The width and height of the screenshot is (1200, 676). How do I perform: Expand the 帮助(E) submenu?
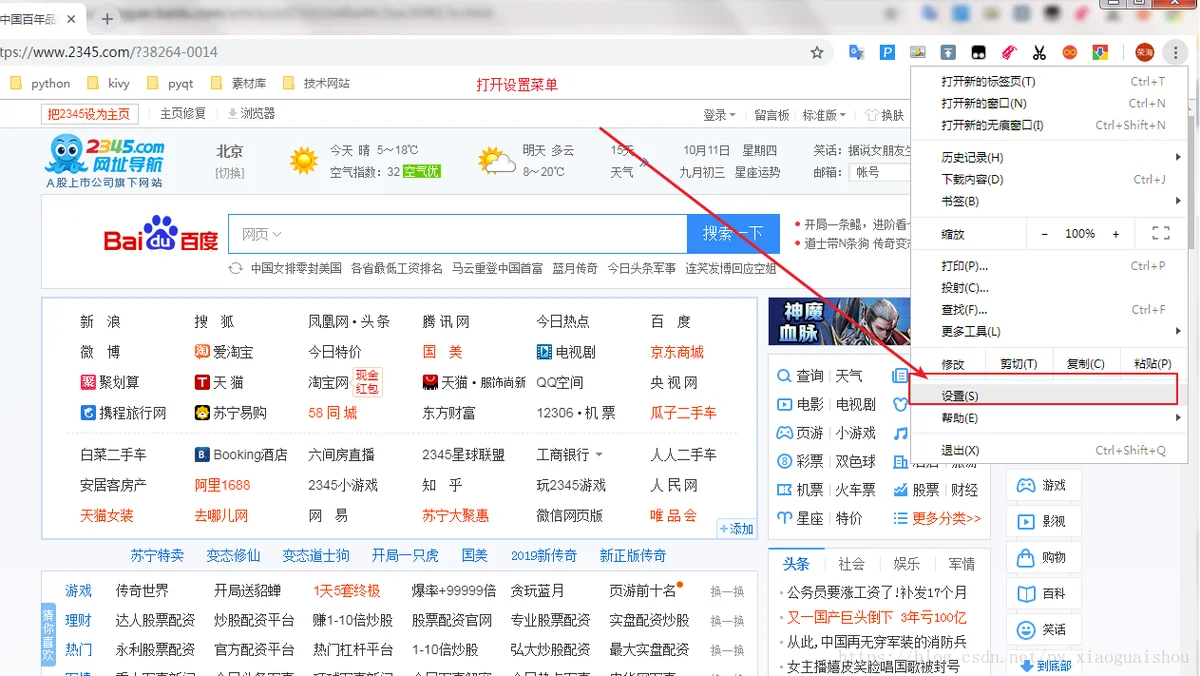(1049, 418)
